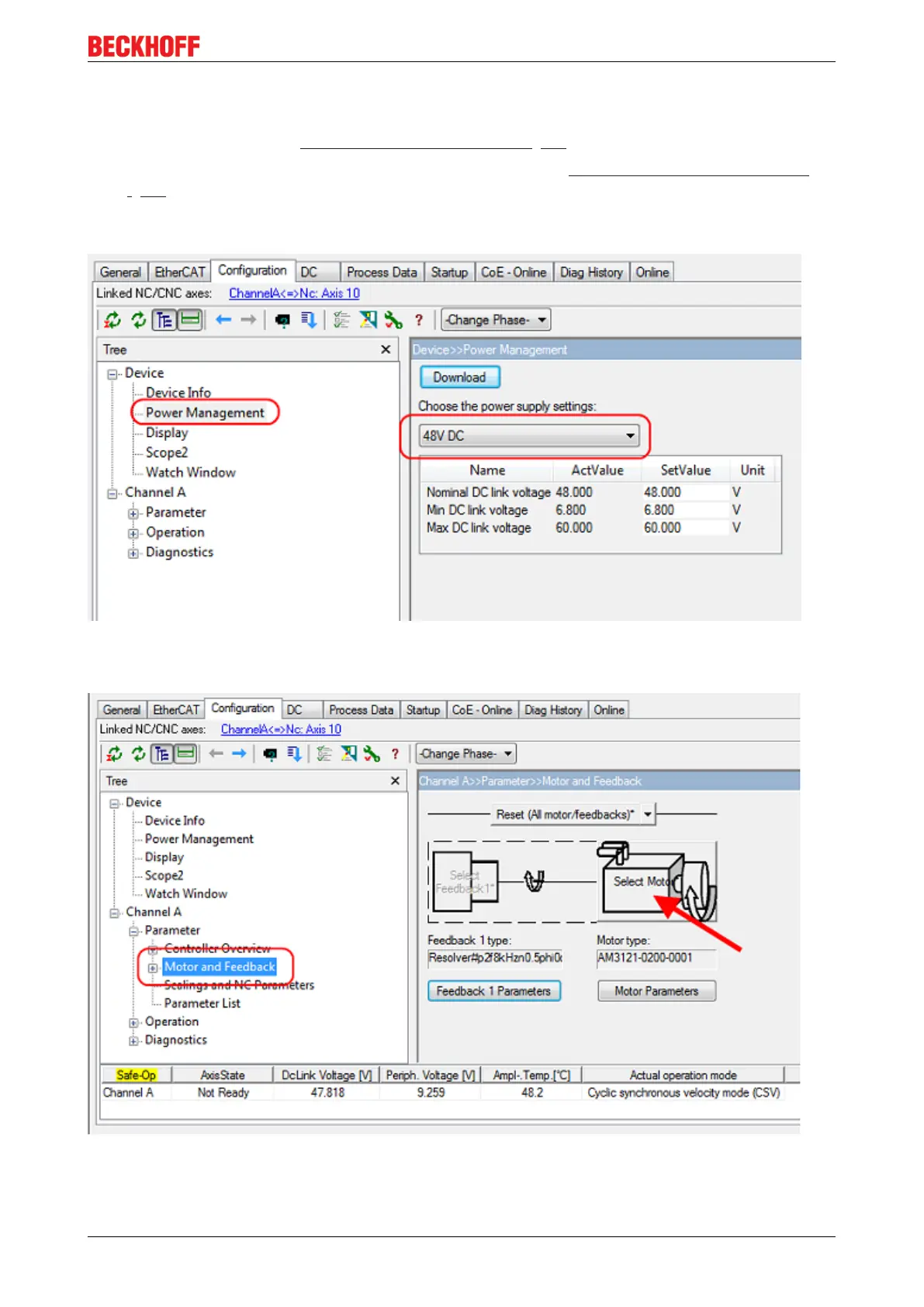
Task: Click black chip icon in Motor and Feedback screenshot
Action: pyautogui.click(x=270, y=754)
